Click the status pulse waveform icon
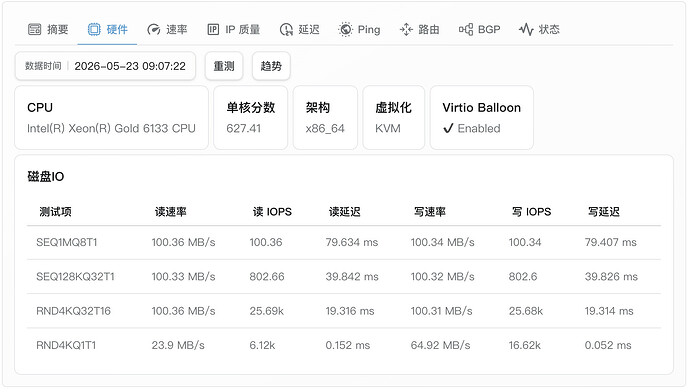This screenshot has width=690, height=392. (x=526, y=29)
